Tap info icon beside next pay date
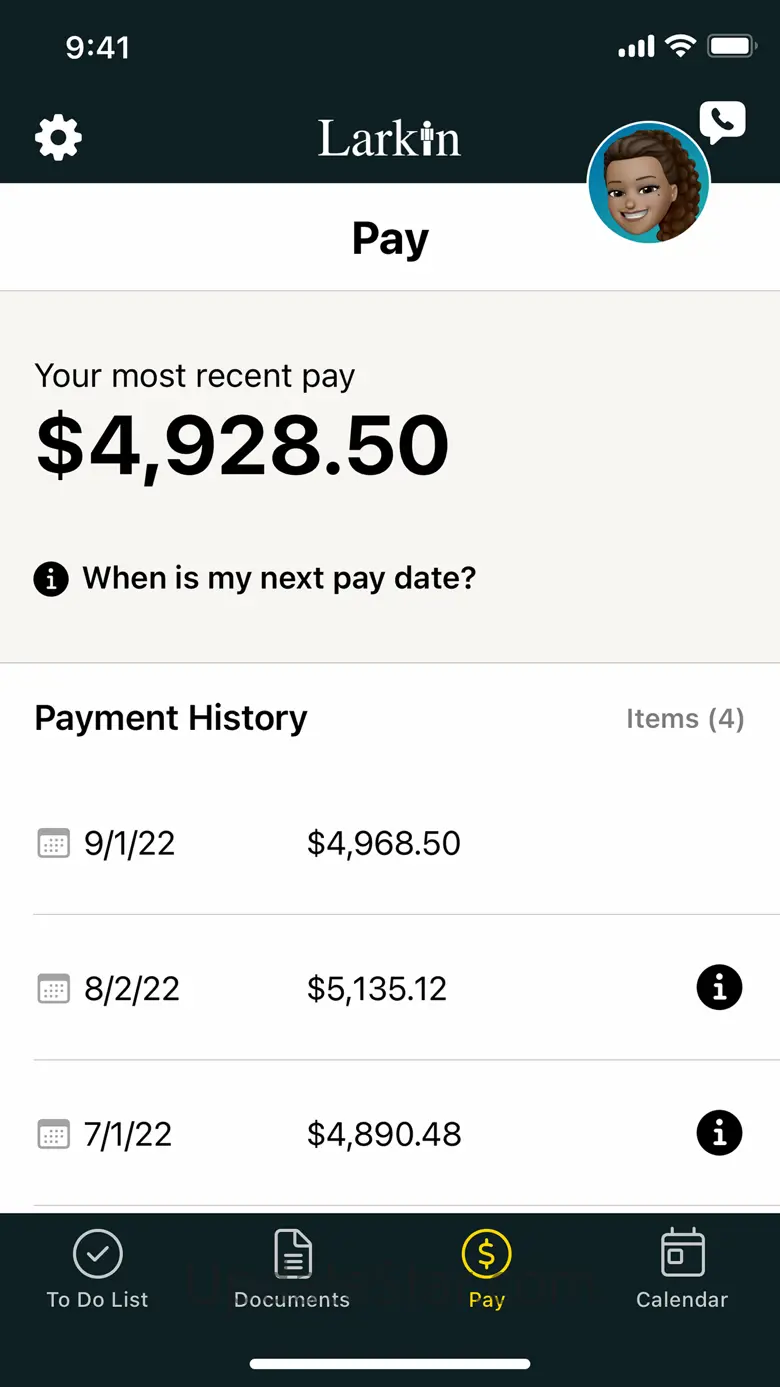 click(x=51, y=578)
